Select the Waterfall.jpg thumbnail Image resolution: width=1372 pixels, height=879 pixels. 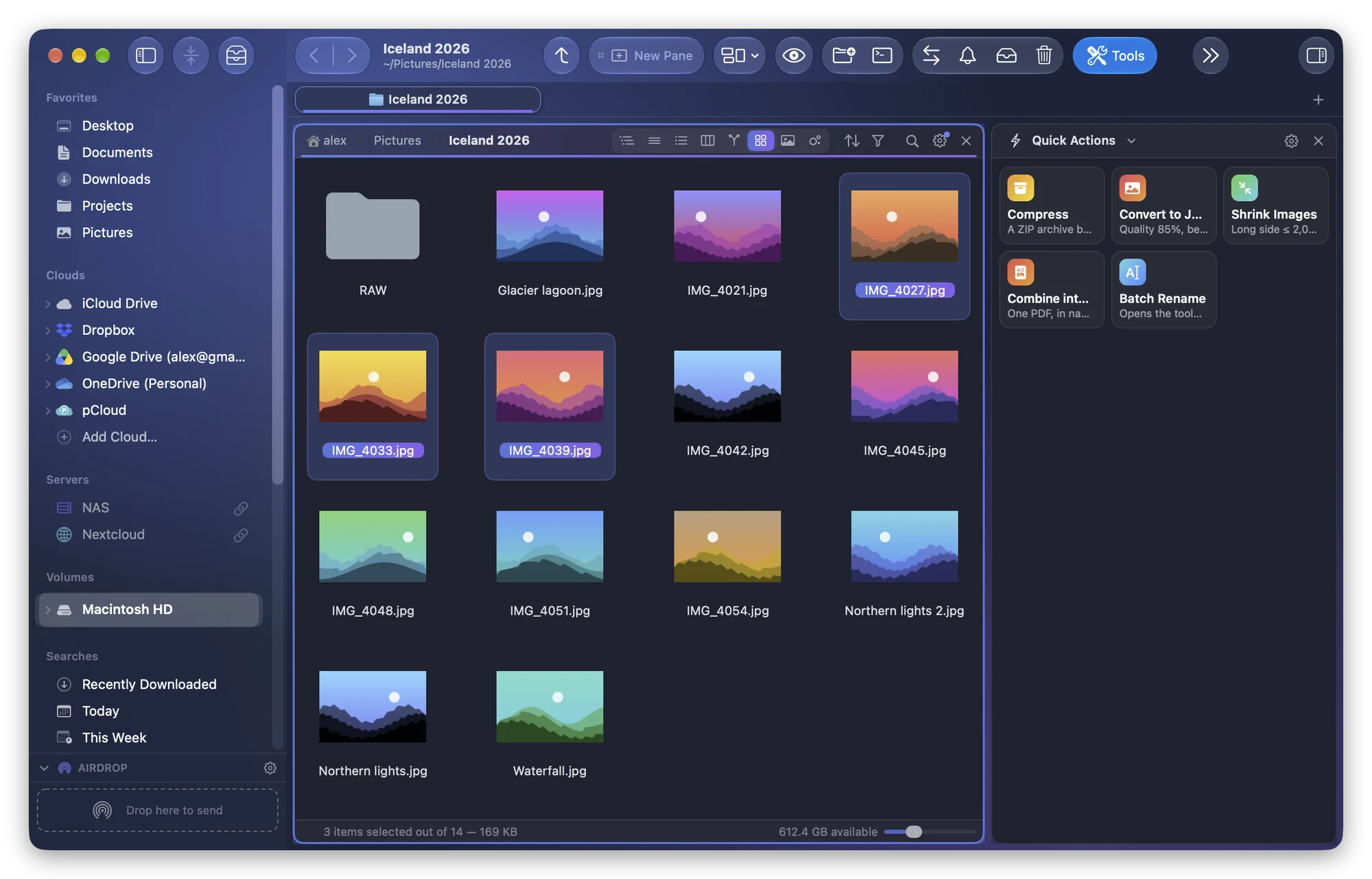click(549, 707)
